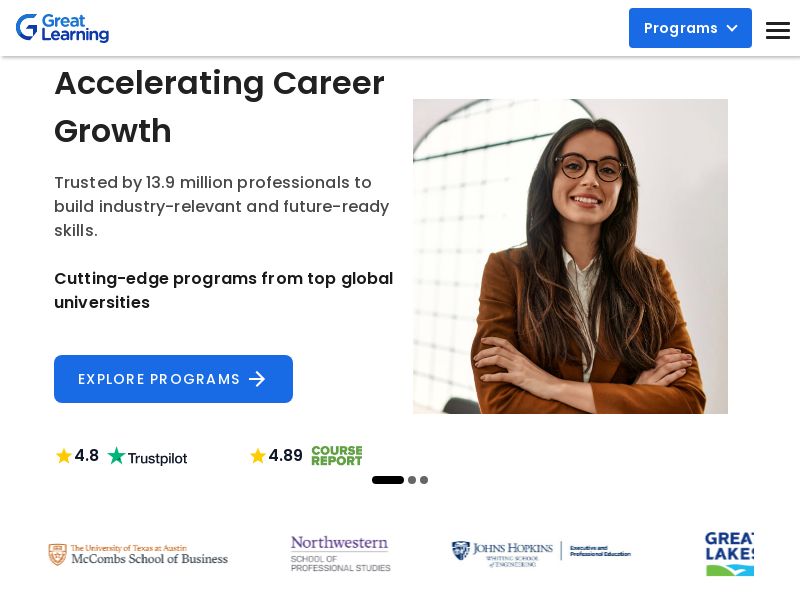The image size is (800, 600).
Task: Click the Course Report logo
Action: [336, 456]
